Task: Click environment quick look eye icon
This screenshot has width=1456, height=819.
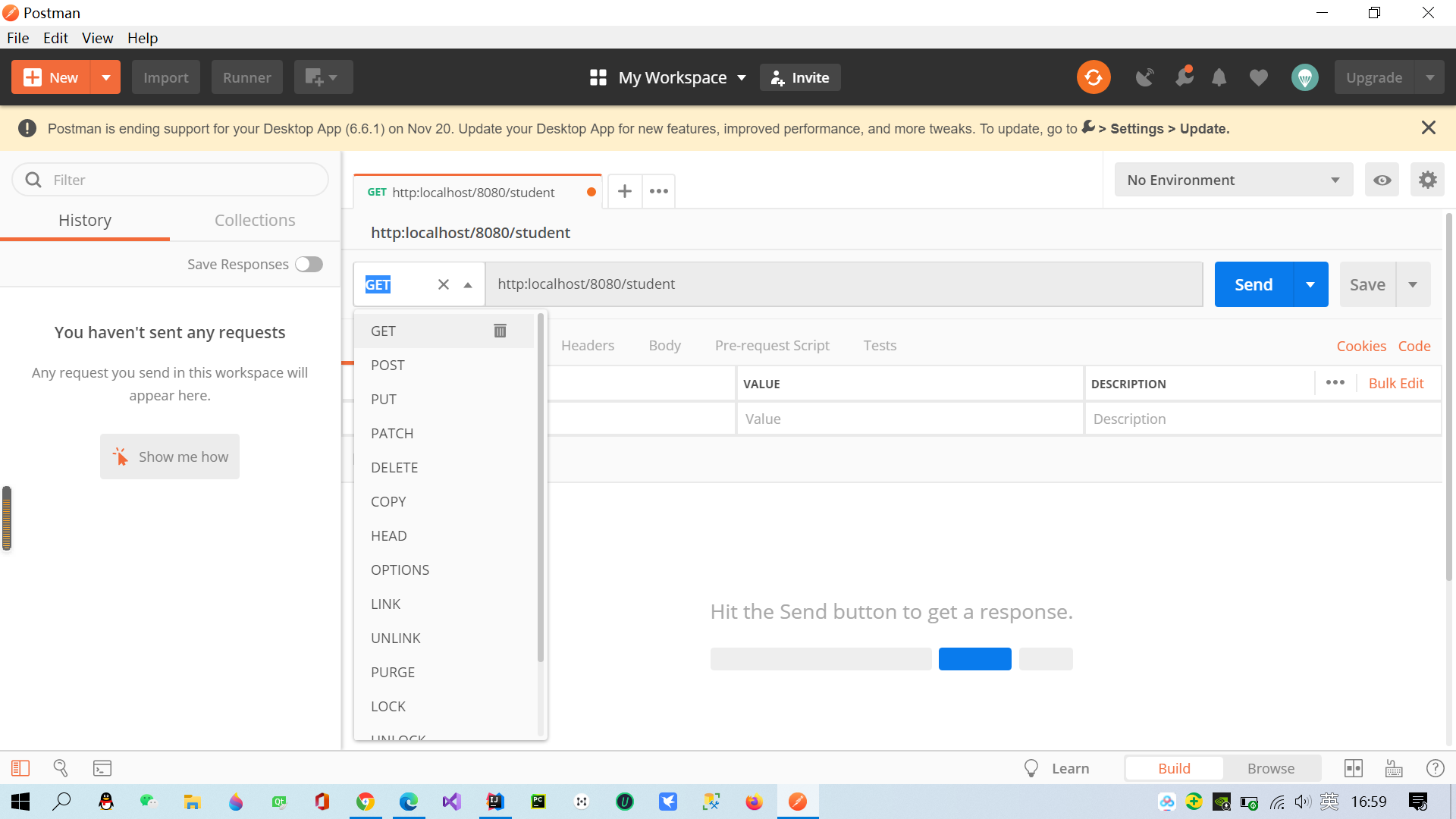Action: [x=1382, y=180]
